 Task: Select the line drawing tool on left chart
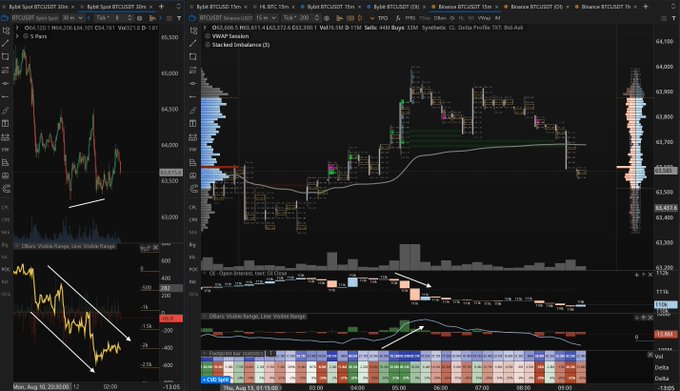pyautogui.click(x=5, y=43)
